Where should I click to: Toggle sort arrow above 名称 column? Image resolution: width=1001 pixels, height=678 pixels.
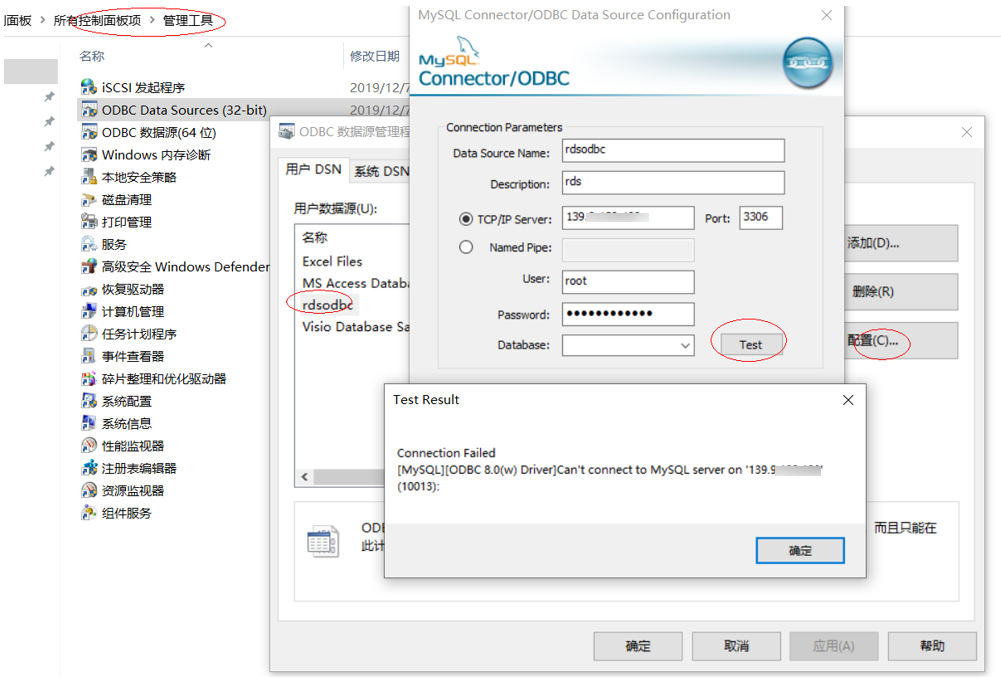click(208, 45)
